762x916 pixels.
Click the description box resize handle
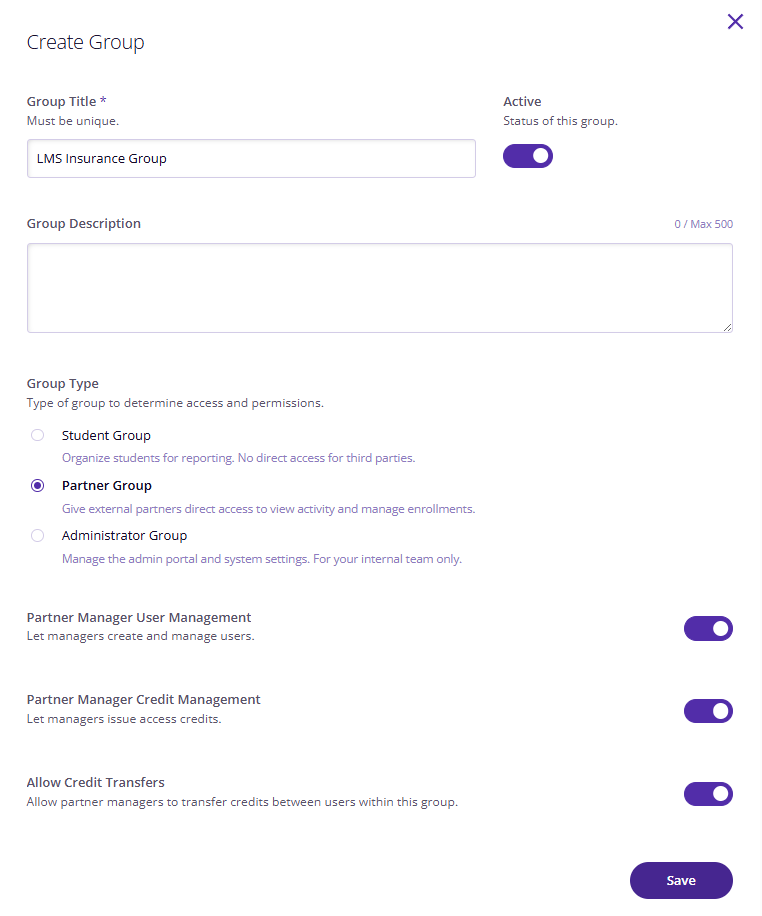click(x=727, y=327)
